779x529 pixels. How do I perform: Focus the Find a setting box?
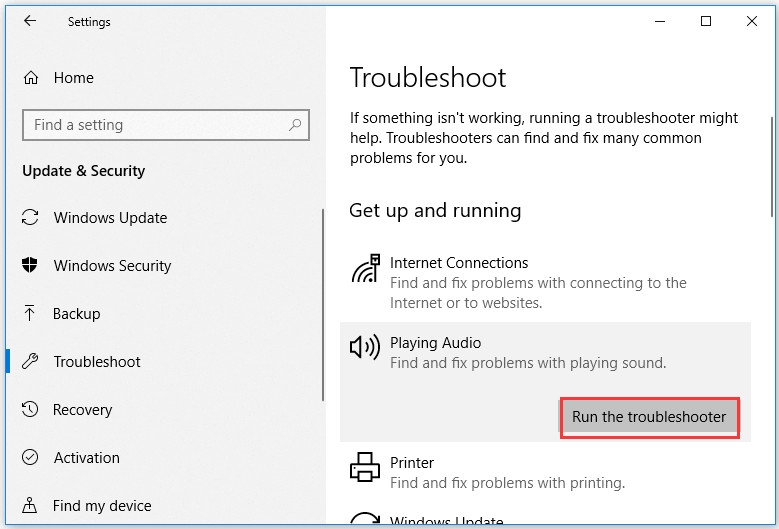155,125
